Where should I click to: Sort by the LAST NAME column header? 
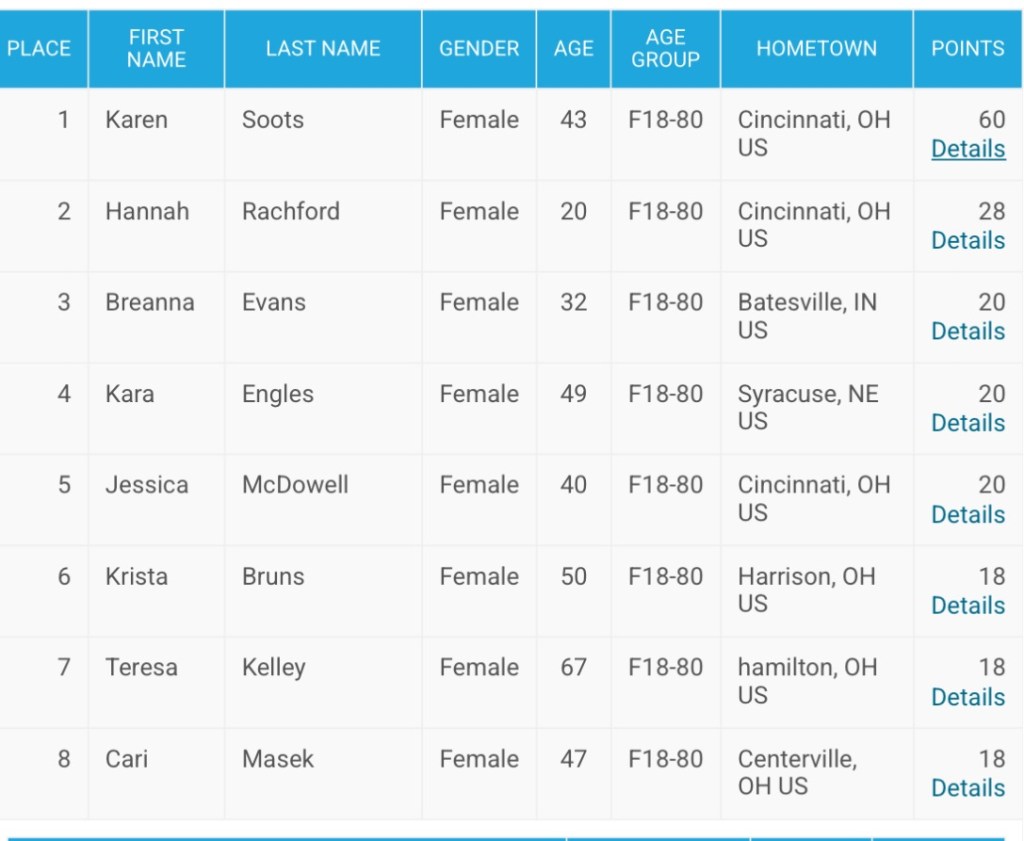pos(323,48)
